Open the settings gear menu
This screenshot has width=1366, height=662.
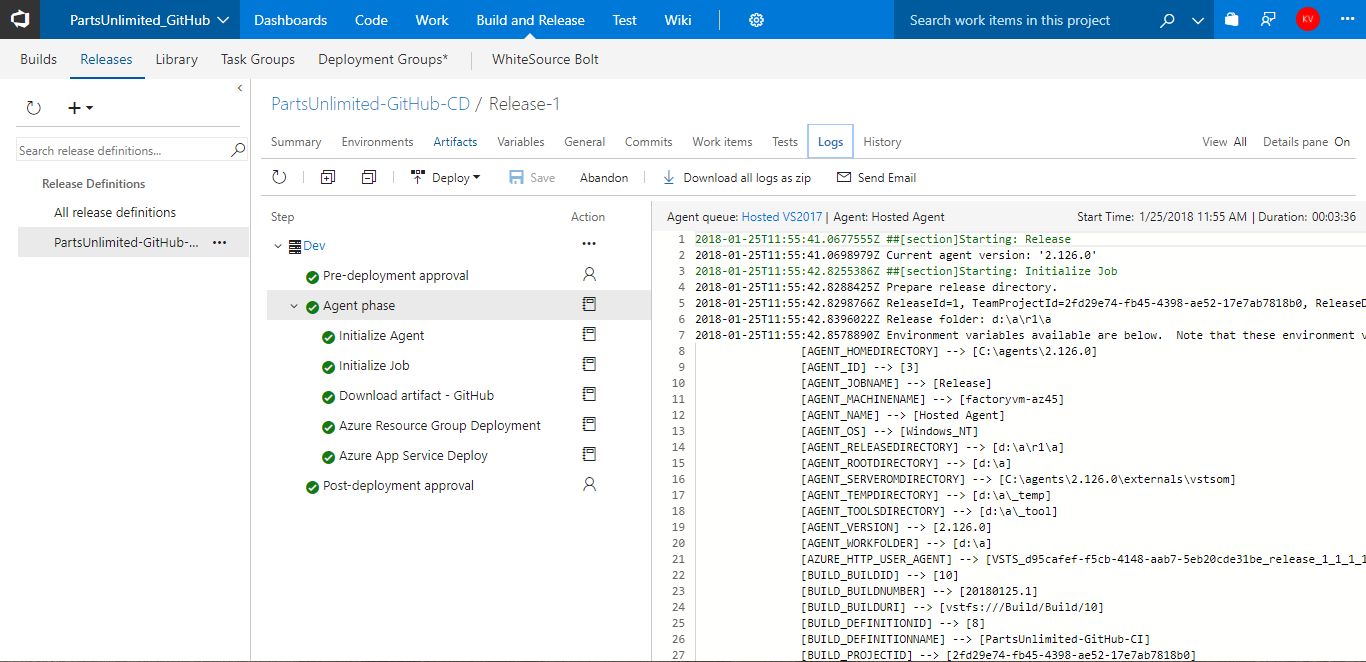[x=757, y=20]
